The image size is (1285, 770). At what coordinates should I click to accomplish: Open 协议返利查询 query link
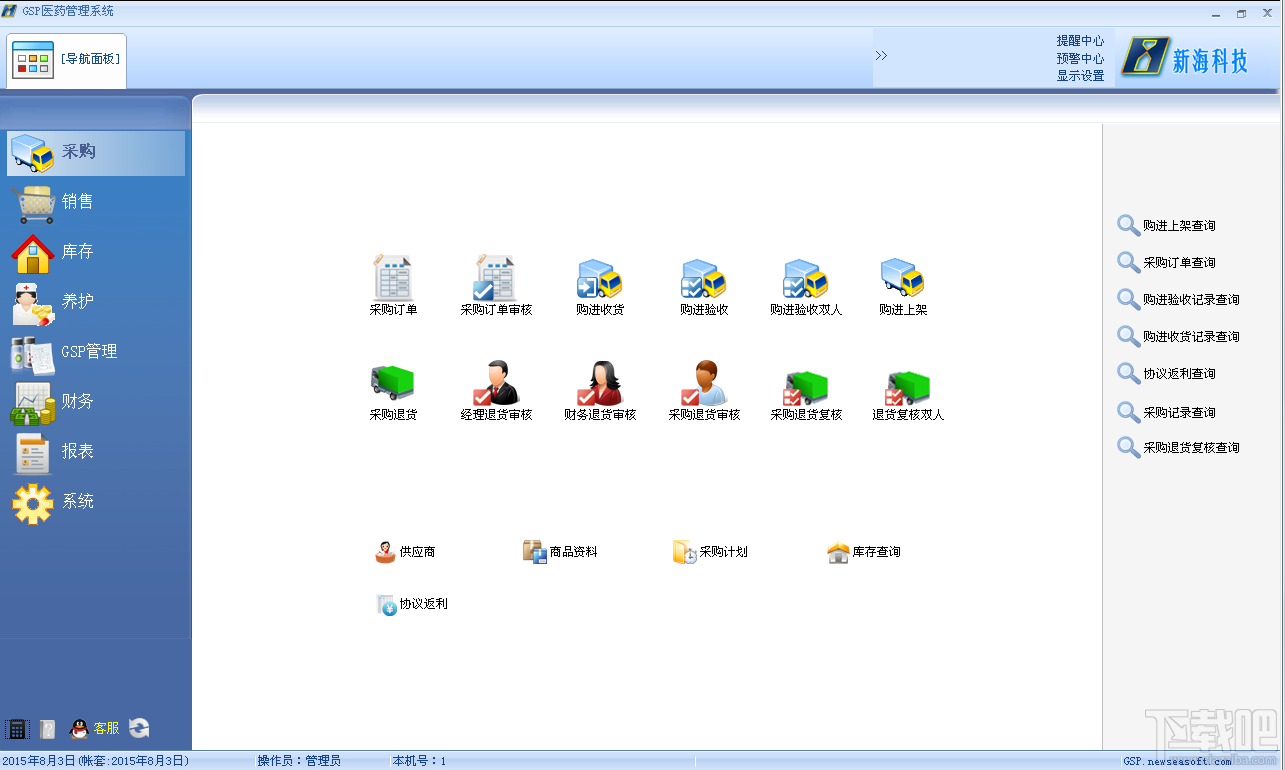coord(1166,374)
